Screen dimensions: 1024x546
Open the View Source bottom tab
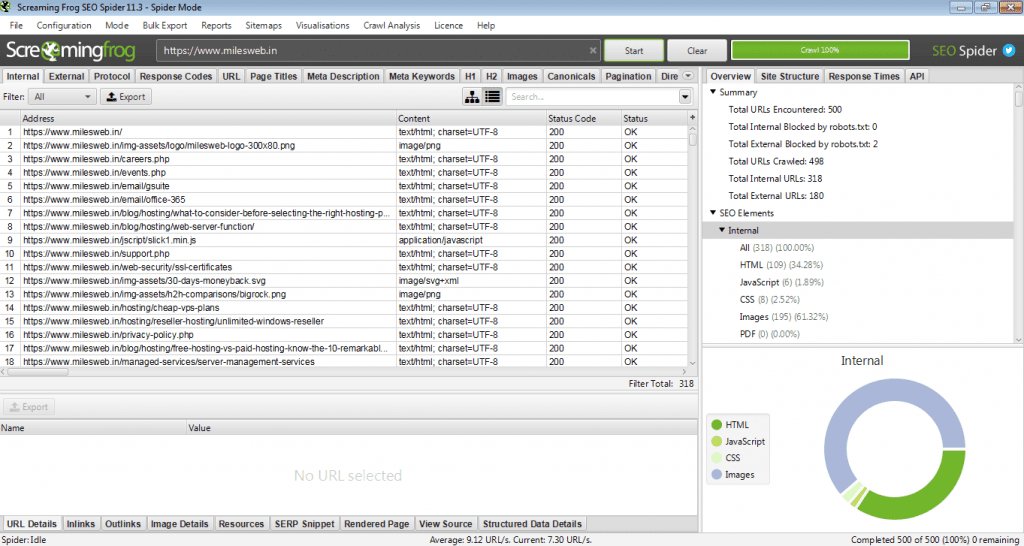point(445,524)
